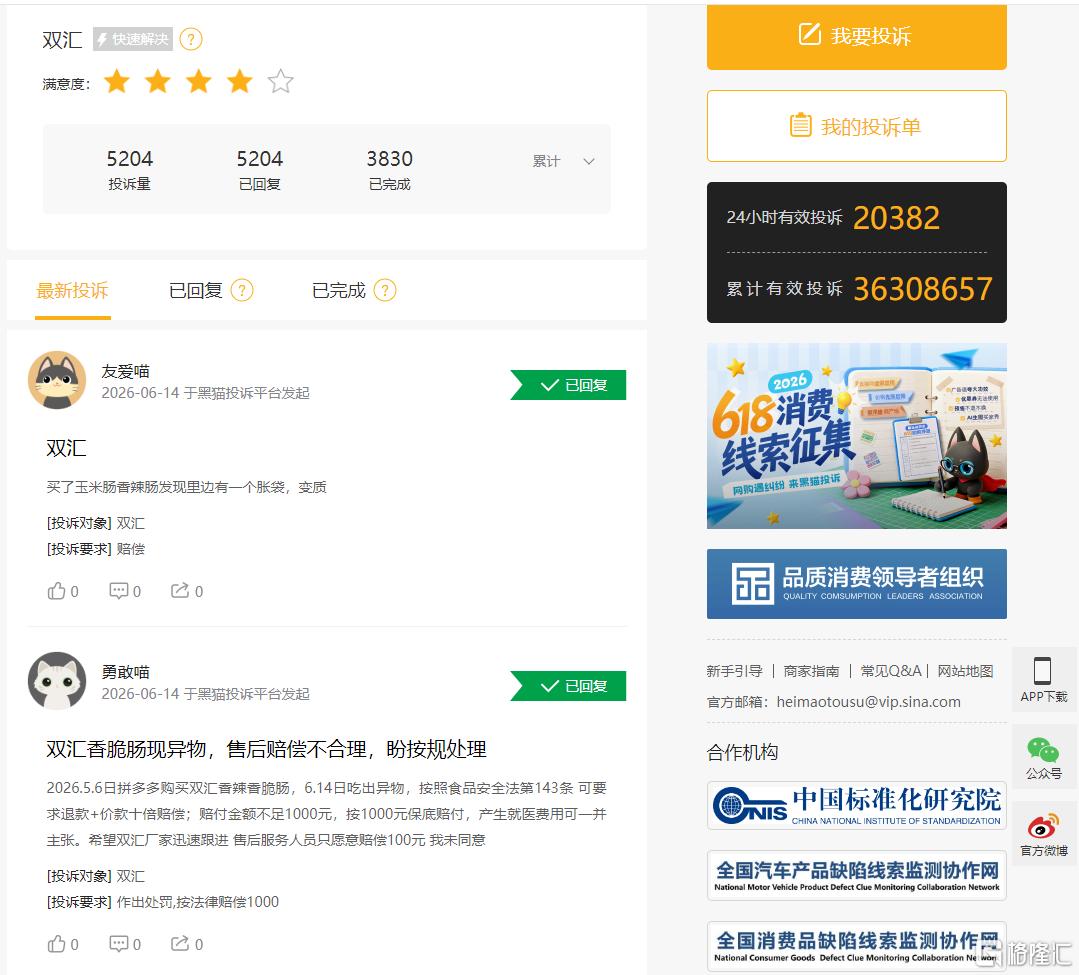Click help icon beside 已回复 tab
This screenshot has height=975, width=1079.
242,290
